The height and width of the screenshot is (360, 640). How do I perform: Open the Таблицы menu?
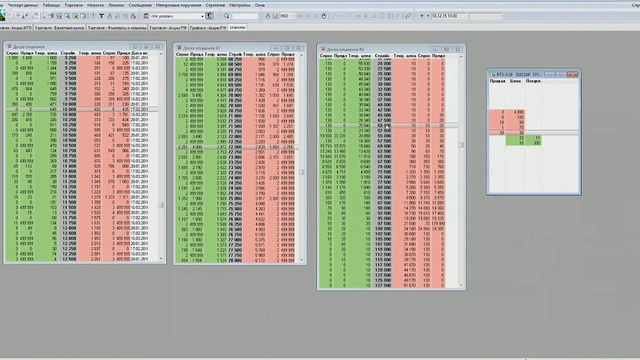[51, 5]
